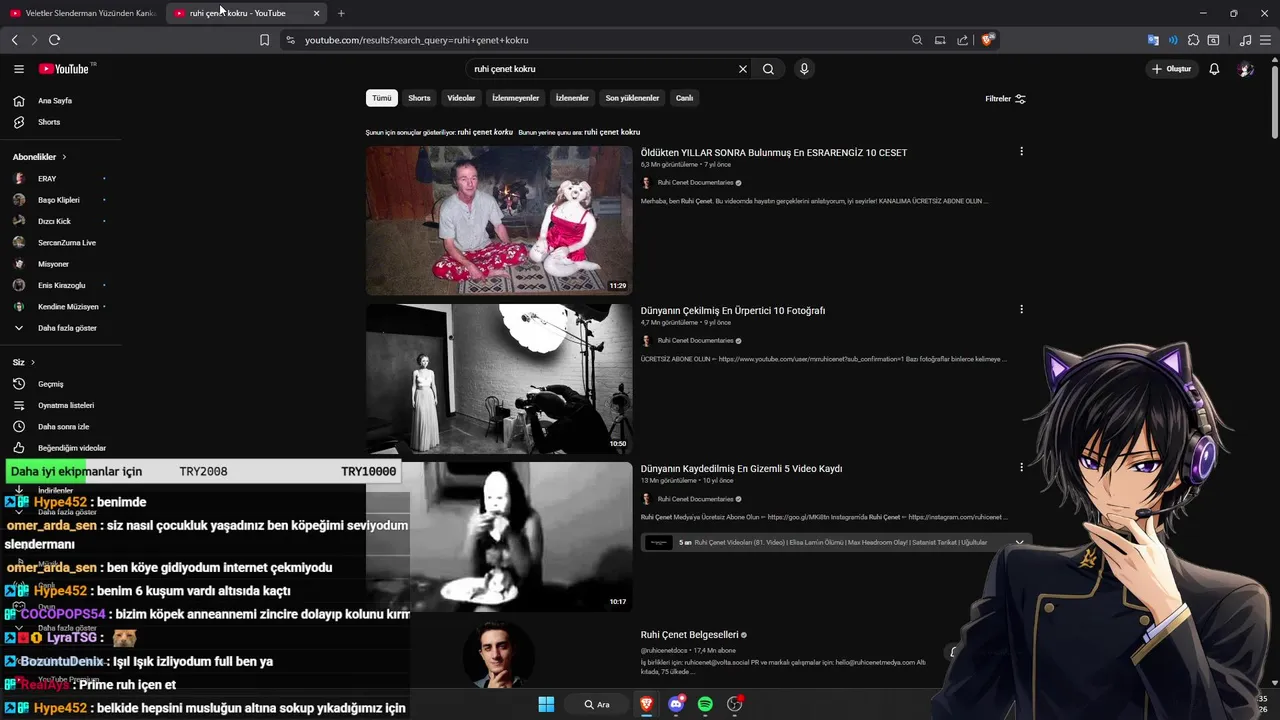Close the ruhi çenet kokru tab
Screen dimensions: 1280x720
tap(316, 13)
